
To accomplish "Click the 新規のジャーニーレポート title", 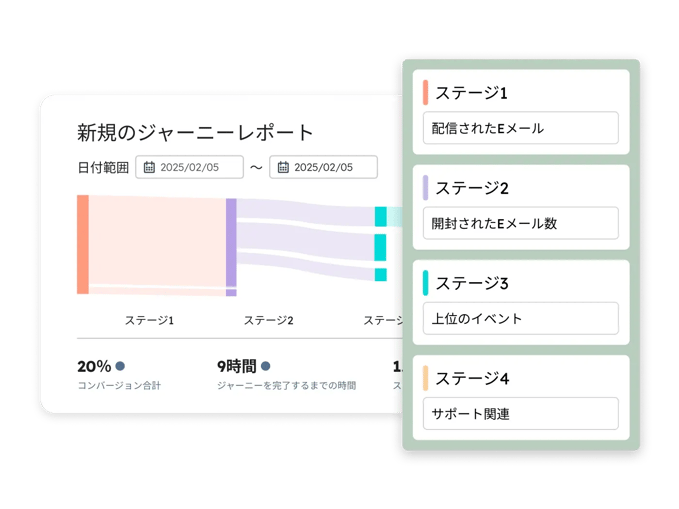I will click(x=195, y=133).
